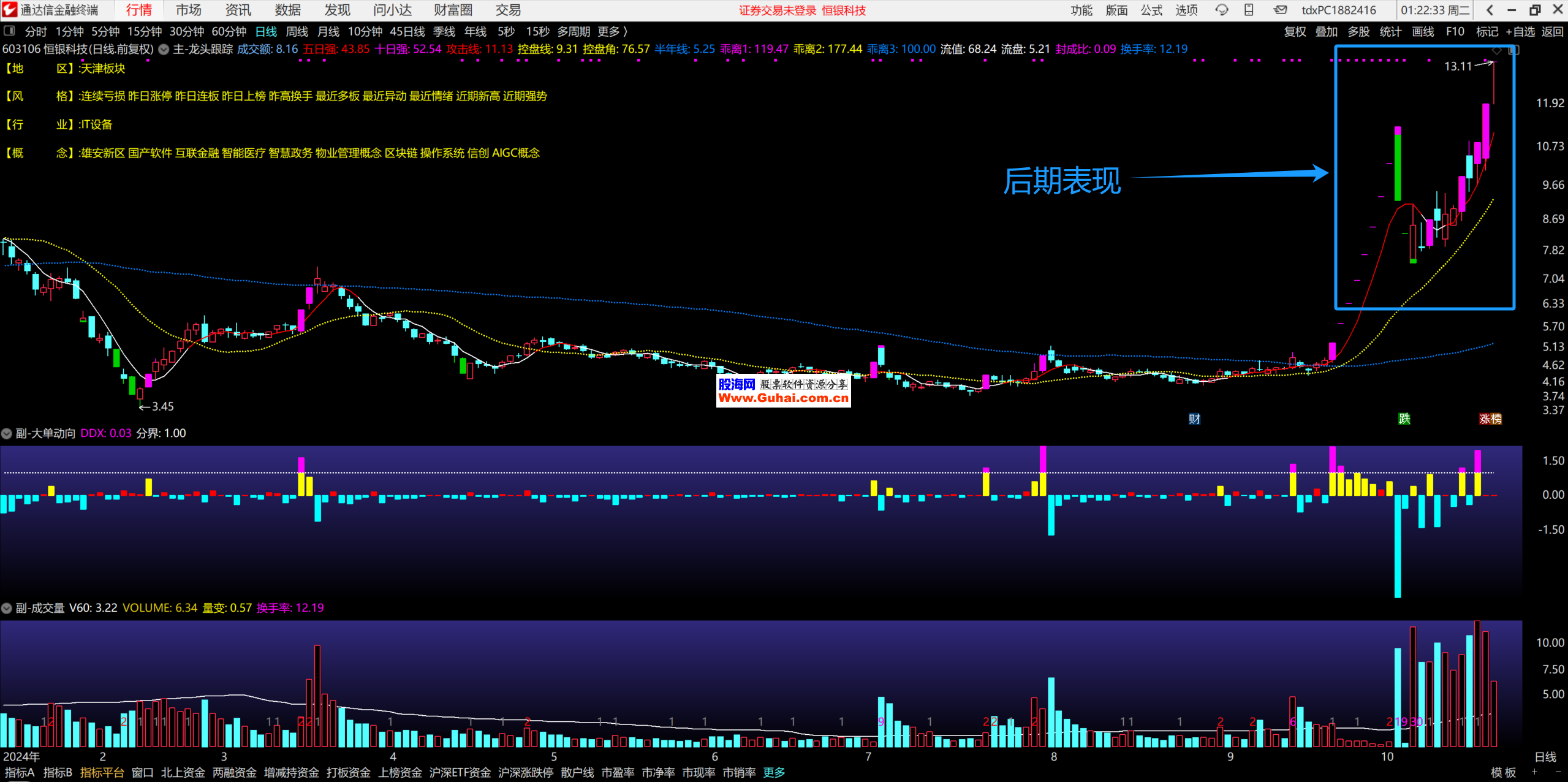Click the back arrow in title bar
Viewport: 1568px width, 782px height.
pyautogui.click(x=1490, y=10)
